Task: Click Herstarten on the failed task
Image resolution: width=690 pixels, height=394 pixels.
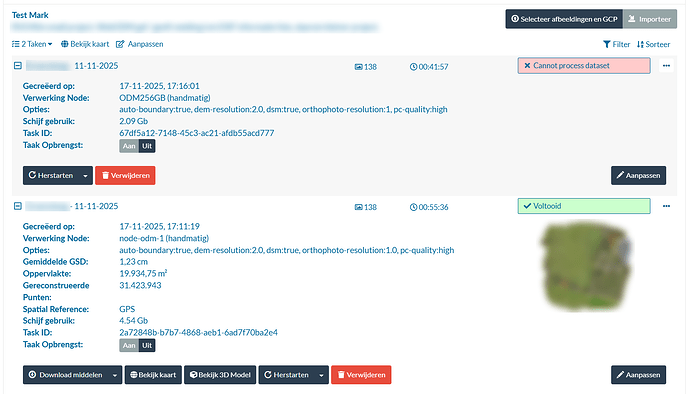Action: pyautogui.click(x=51, y=175)
